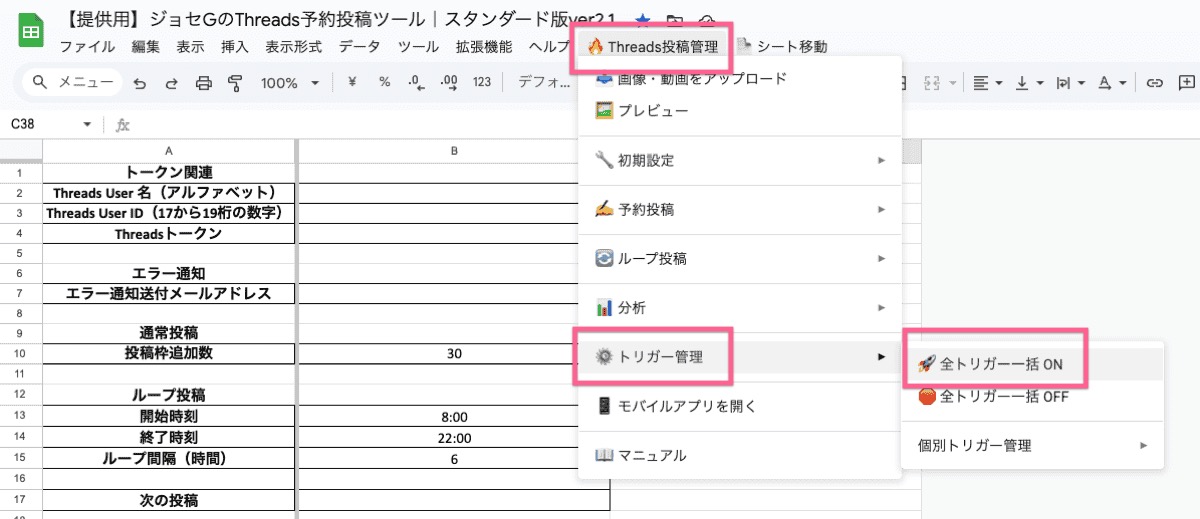The height and width of the screenshot is (519, 1200).
Task: Expand the name box dropdown arrow
Action: [87, 125]
